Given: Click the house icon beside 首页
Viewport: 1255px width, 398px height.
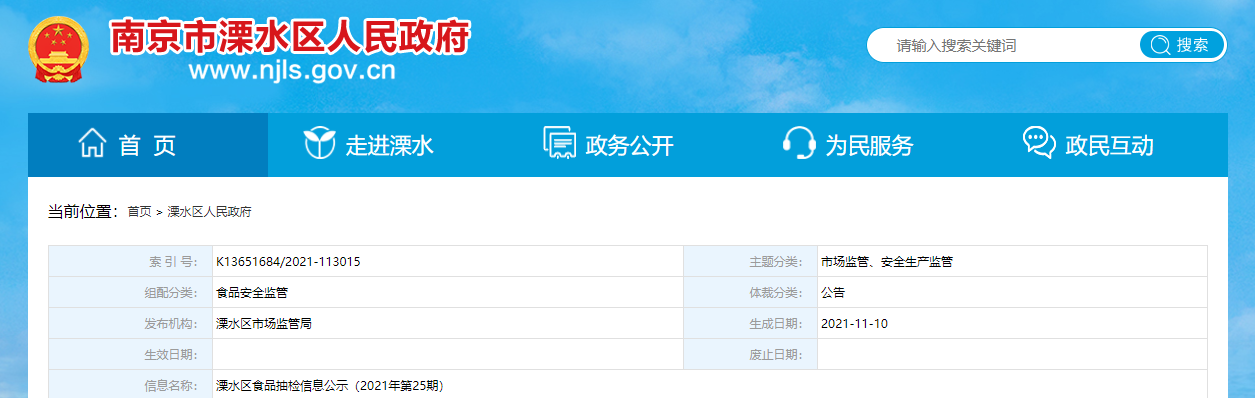Looking at the screenshot, I should (92, 144).
